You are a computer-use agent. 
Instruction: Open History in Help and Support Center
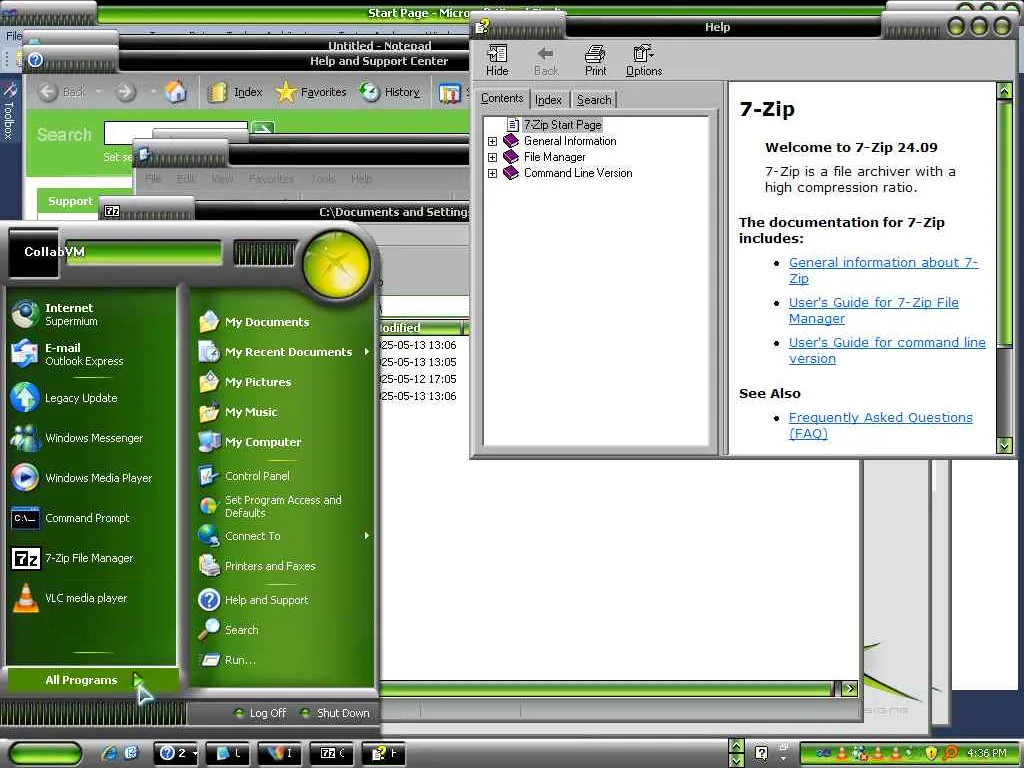tap(390, 92)
